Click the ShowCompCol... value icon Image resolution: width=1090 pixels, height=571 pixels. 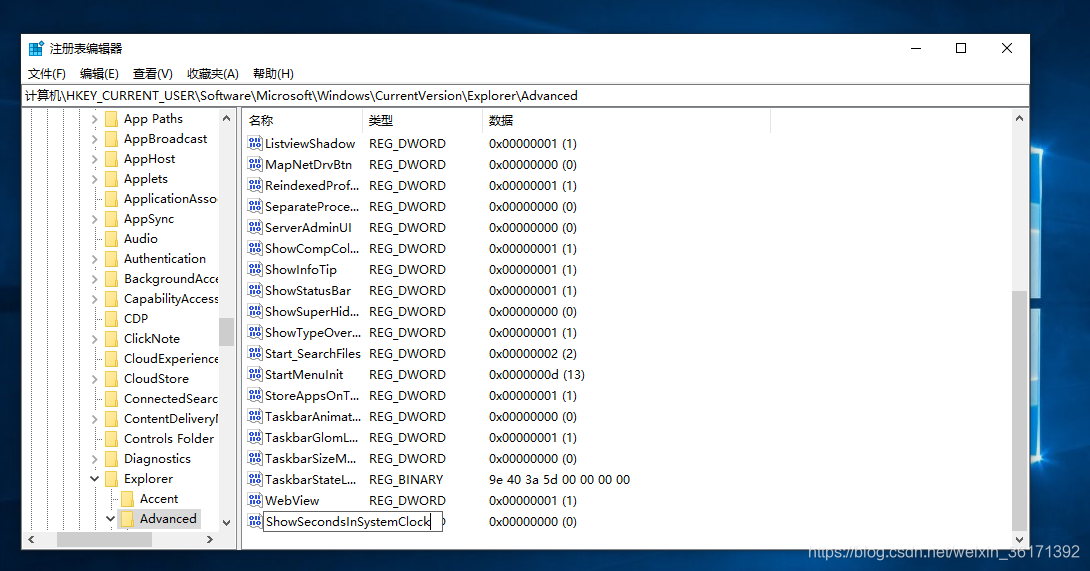coord(254,248)
